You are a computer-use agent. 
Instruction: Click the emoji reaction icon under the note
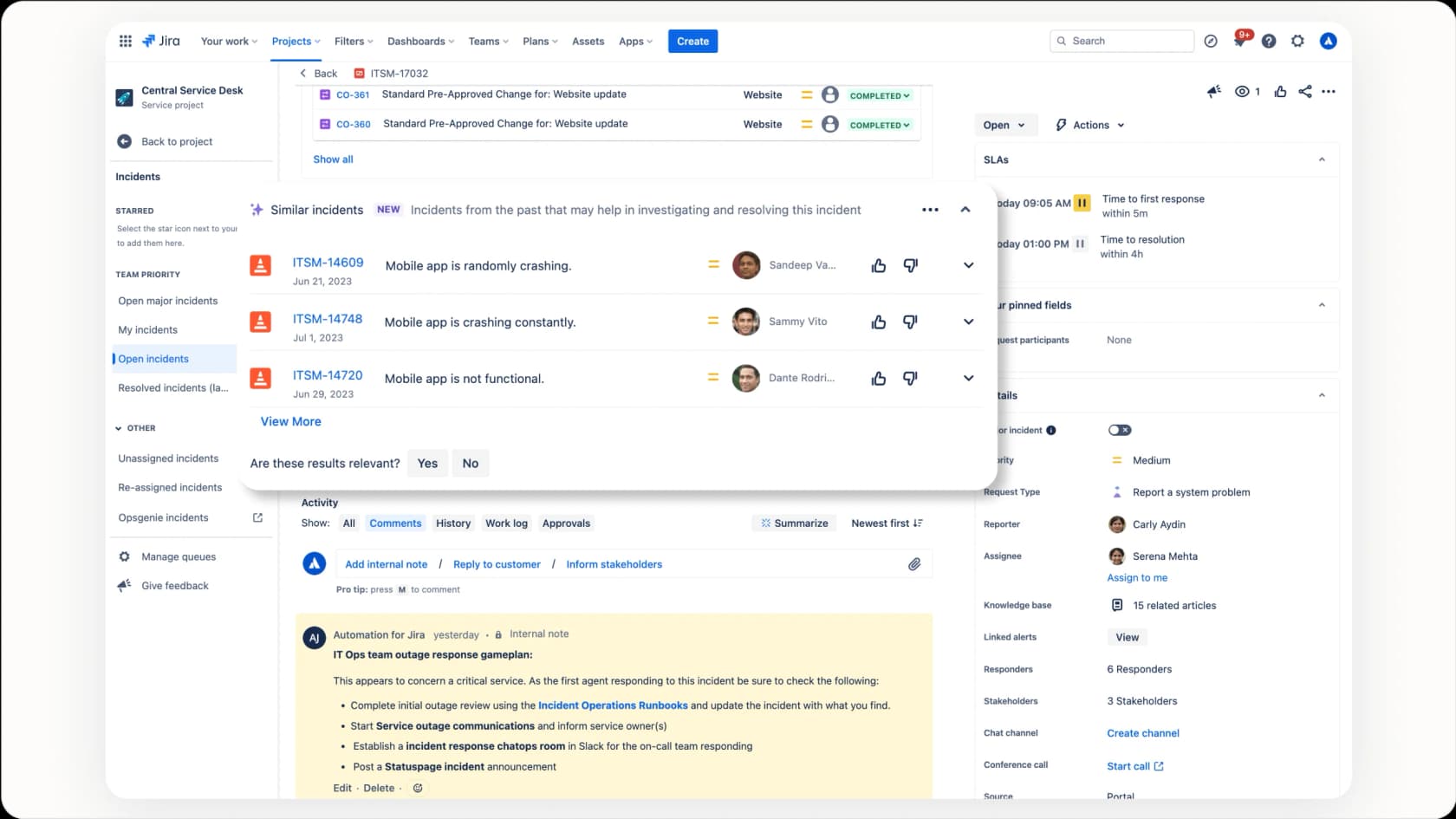418,788
